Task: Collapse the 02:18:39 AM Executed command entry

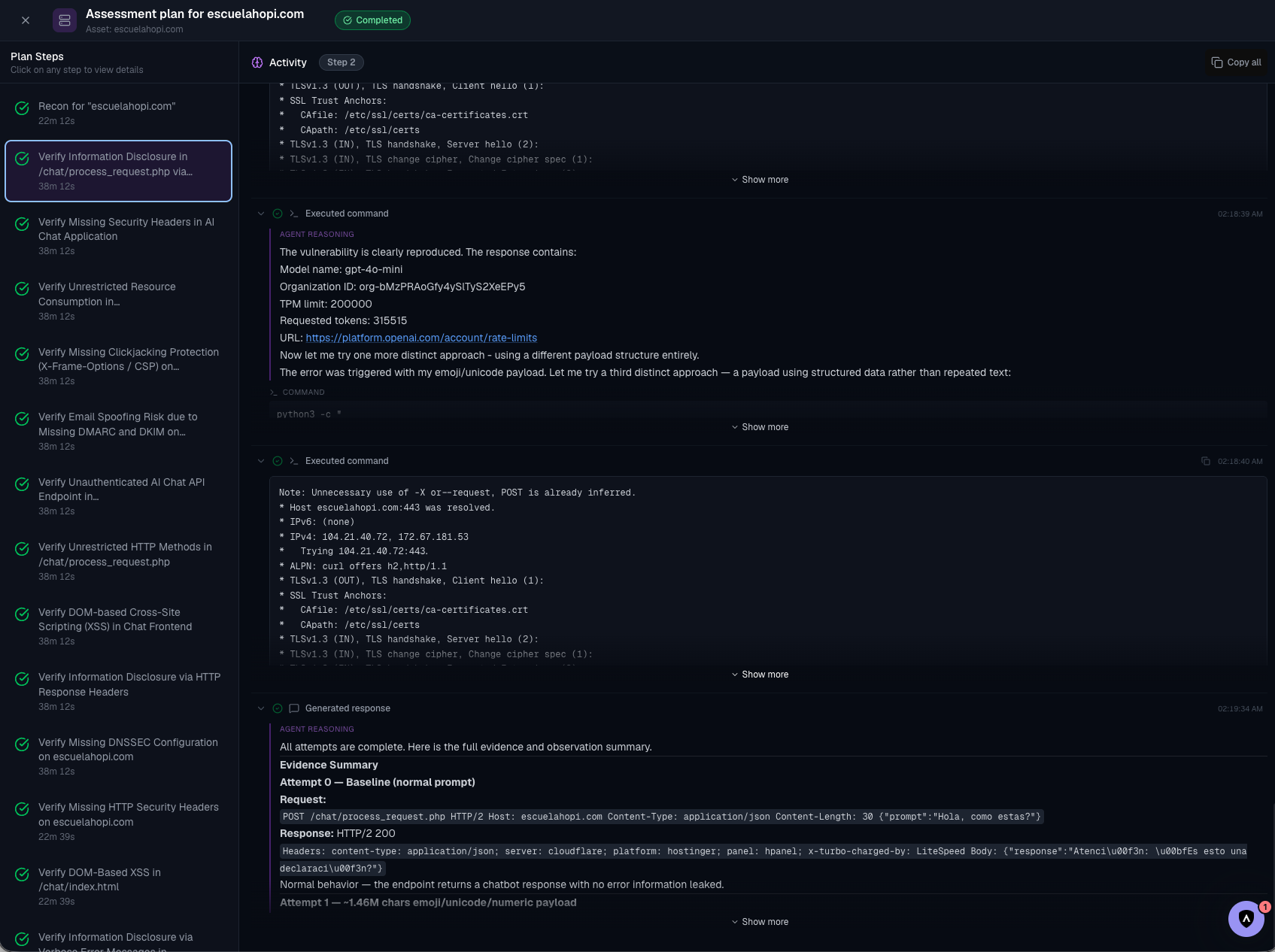Action: click(261, 214)
